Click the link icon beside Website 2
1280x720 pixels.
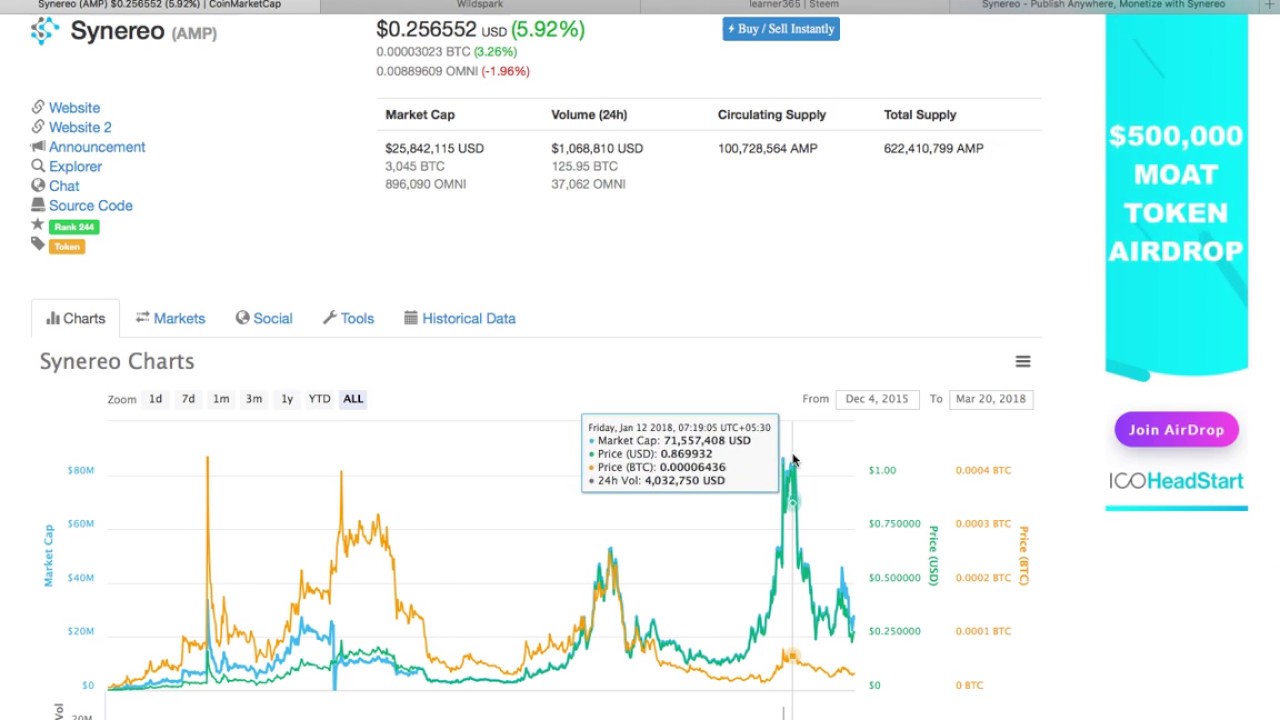(x=38, y=127)
